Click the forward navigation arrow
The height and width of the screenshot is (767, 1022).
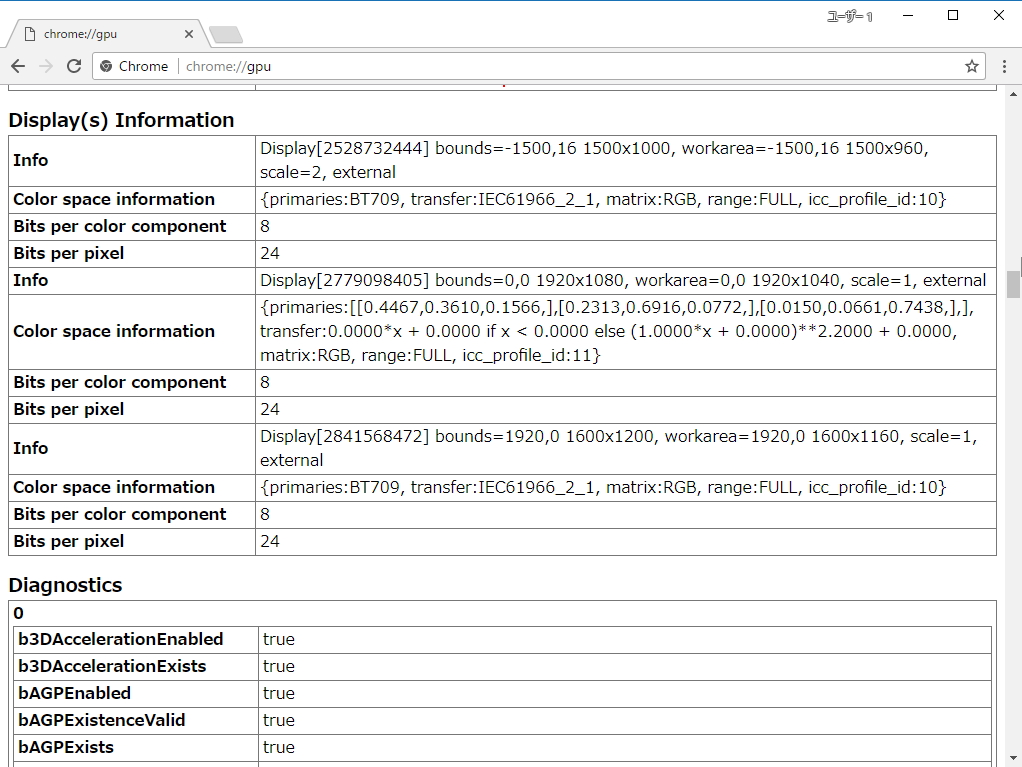pos(46,66)
